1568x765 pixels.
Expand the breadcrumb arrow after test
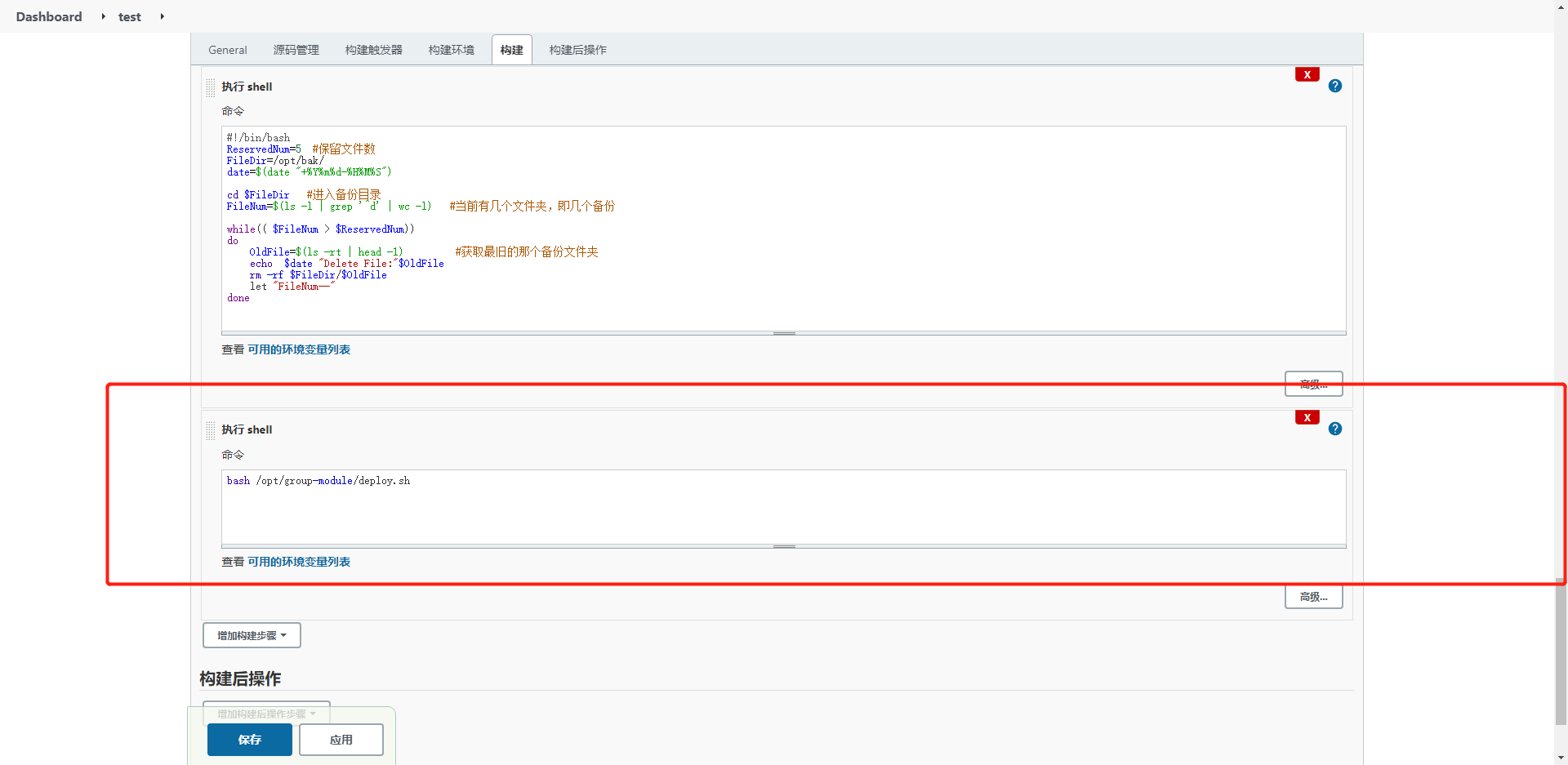[162, 16]
